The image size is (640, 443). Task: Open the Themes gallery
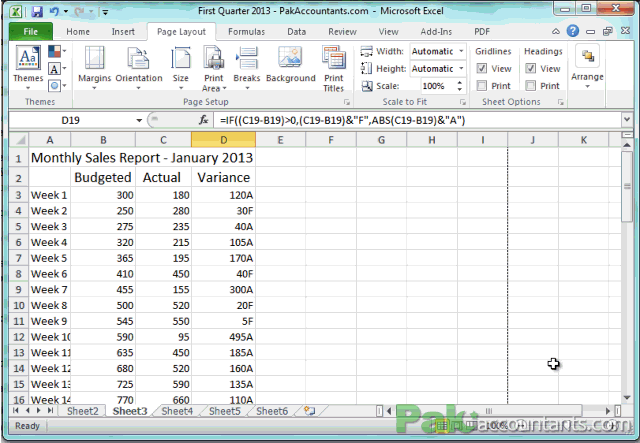point(28,68)
